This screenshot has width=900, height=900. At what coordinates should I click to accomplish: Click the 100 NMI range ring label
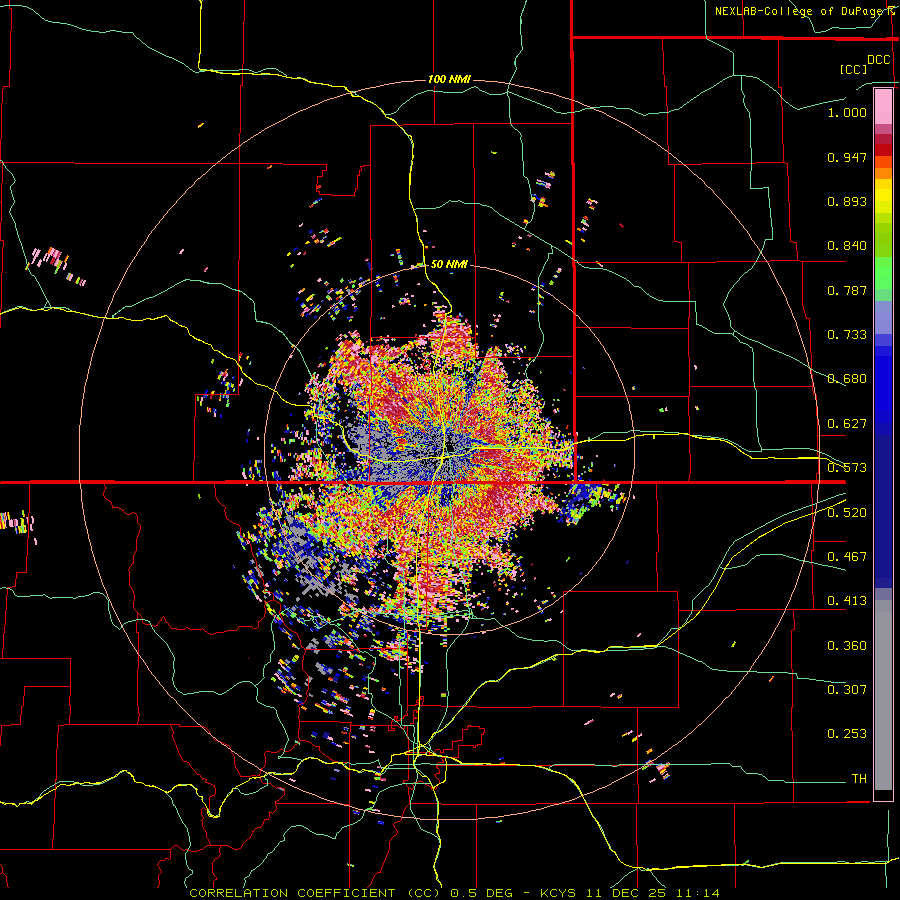point(449,79)
